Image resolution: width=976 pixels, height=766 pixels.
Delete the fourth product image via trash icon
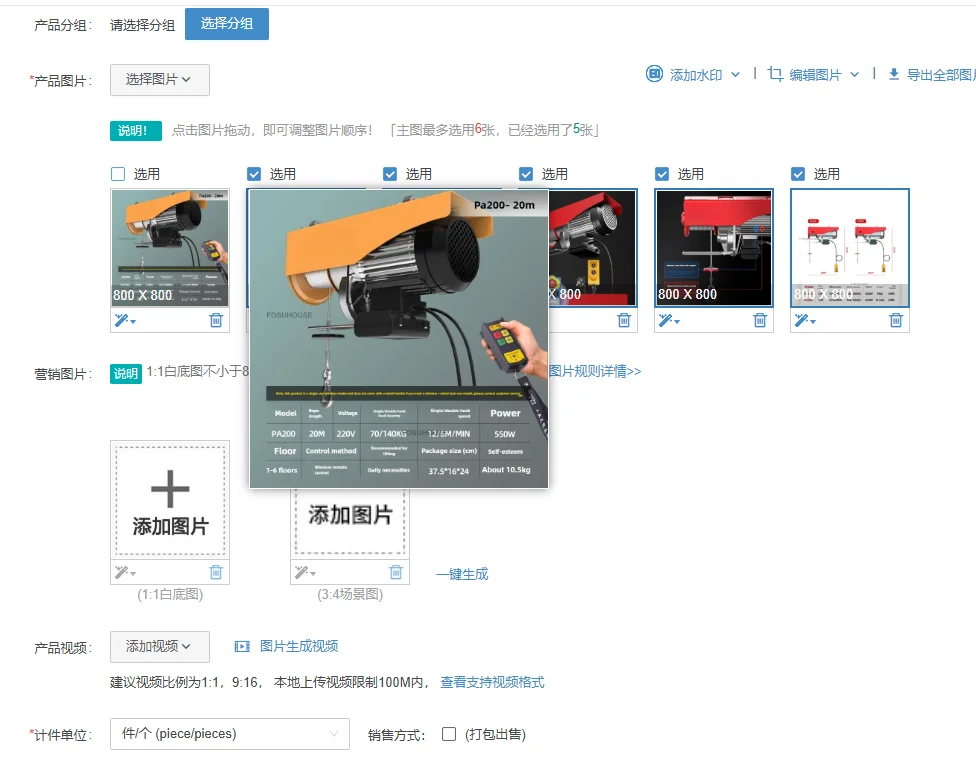[x=624, y=320]
